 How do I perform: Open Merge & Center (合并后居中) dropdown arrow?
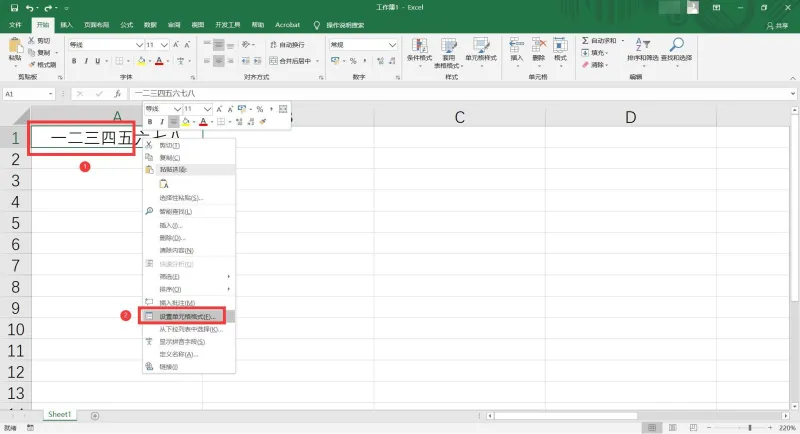pyautogui.click(x=317, y=61)
